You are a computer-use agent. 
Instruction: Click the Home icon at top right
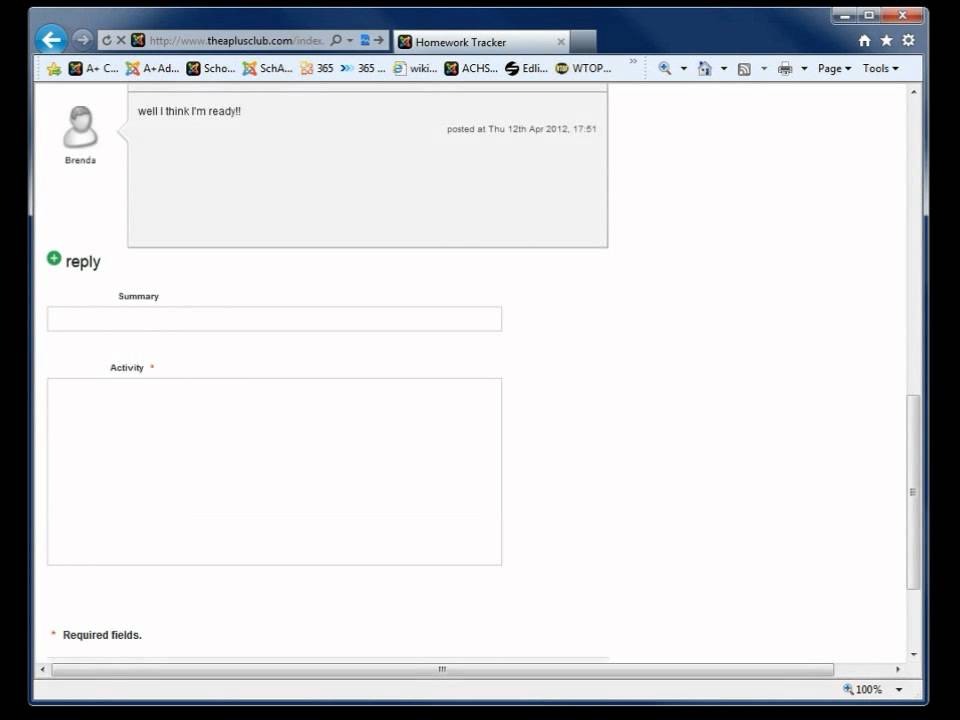(x=864, y=40)
